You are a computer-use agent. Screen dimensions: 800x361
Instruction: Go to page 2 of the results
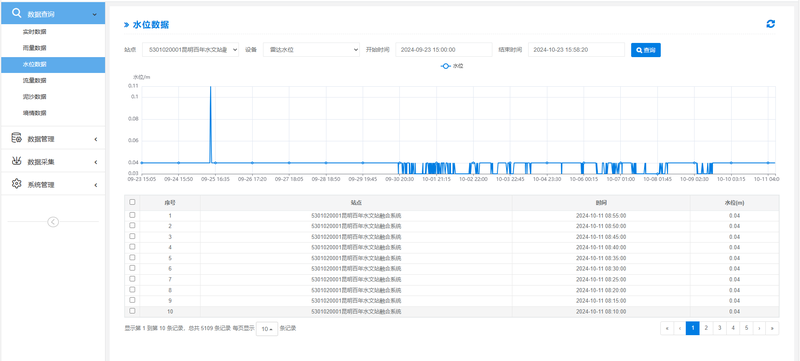click(706, 328)
